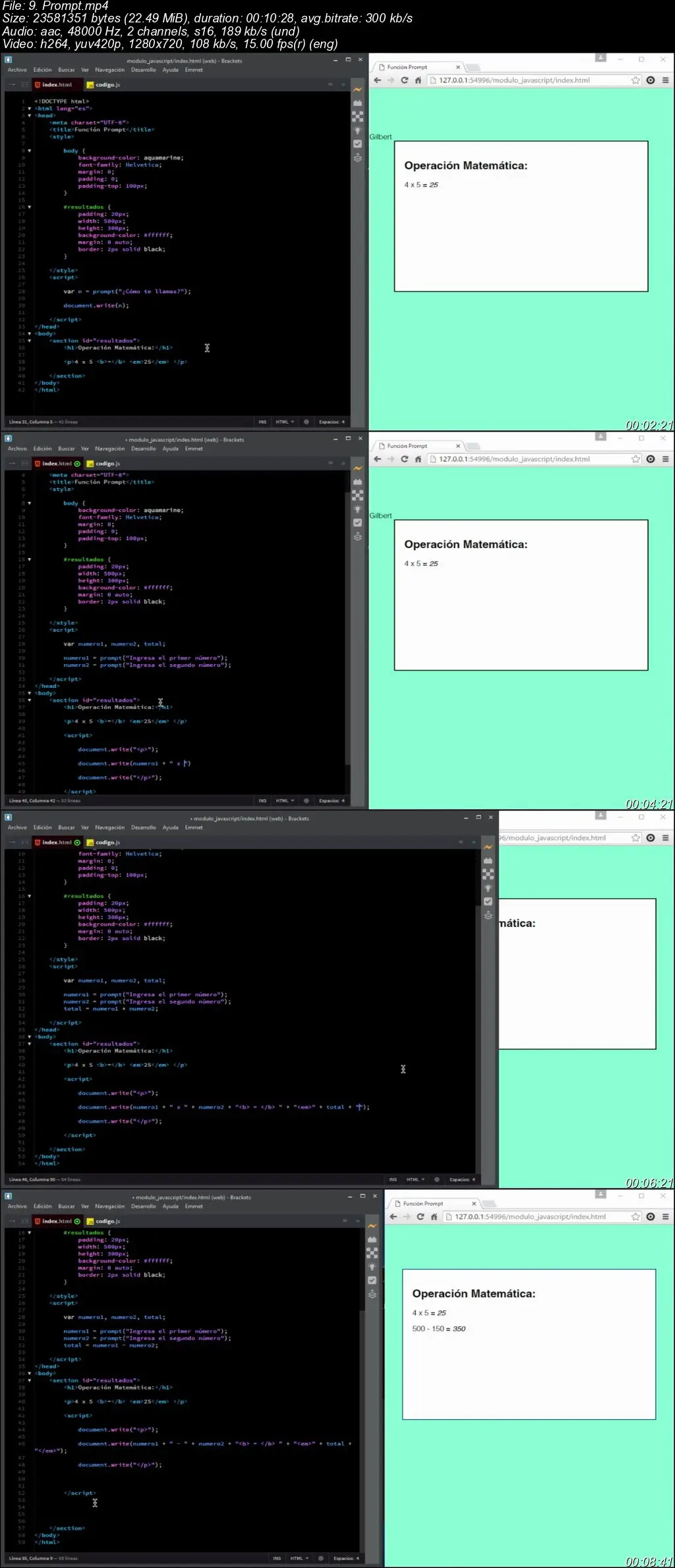Toggle INS insert mode in 00:02:21 status bar
Image resolution: width=675 pixels, height=1568 pixels.
[x=262, y=422]
